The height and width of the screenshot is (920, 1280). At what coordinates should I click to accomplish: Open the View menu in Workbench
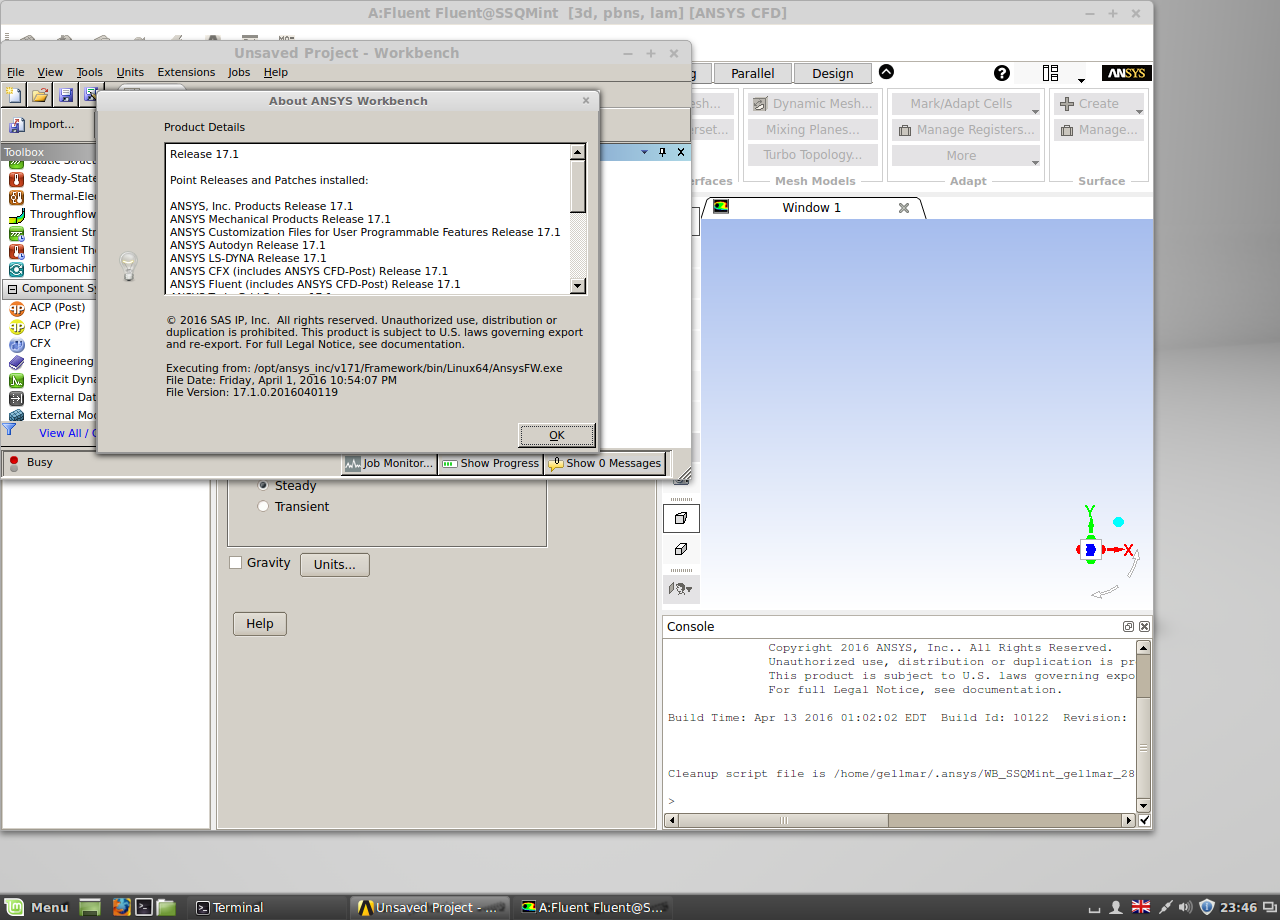click(50, 72)
